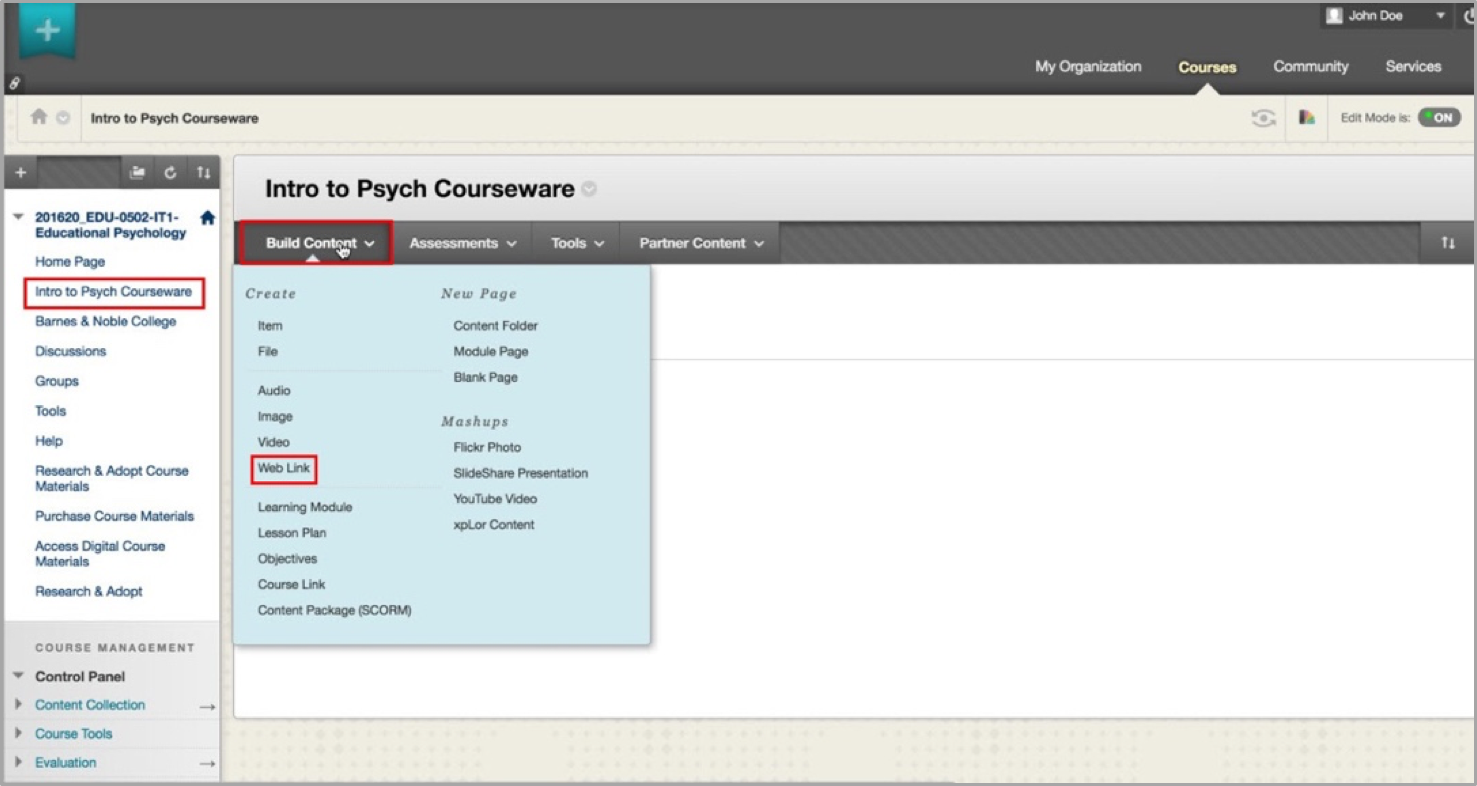Click the add menu item plus icon
This screenshot has height=786, width=1477.
pyautogui.click(x=20, y=173)
